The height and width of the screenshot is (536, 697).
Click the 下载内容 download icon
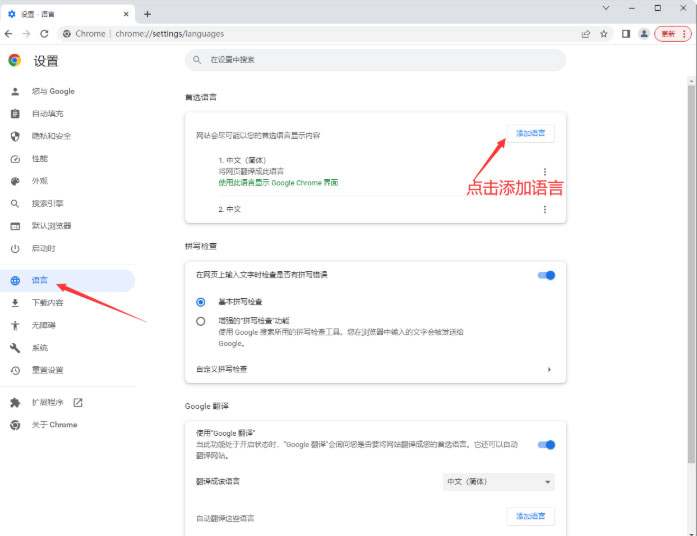coord(15,303)
